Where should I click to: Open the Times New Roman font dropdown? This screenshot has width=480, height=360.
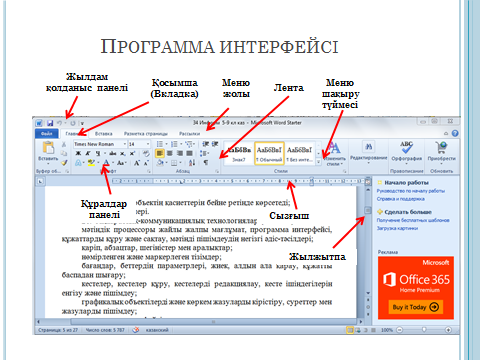125,144
